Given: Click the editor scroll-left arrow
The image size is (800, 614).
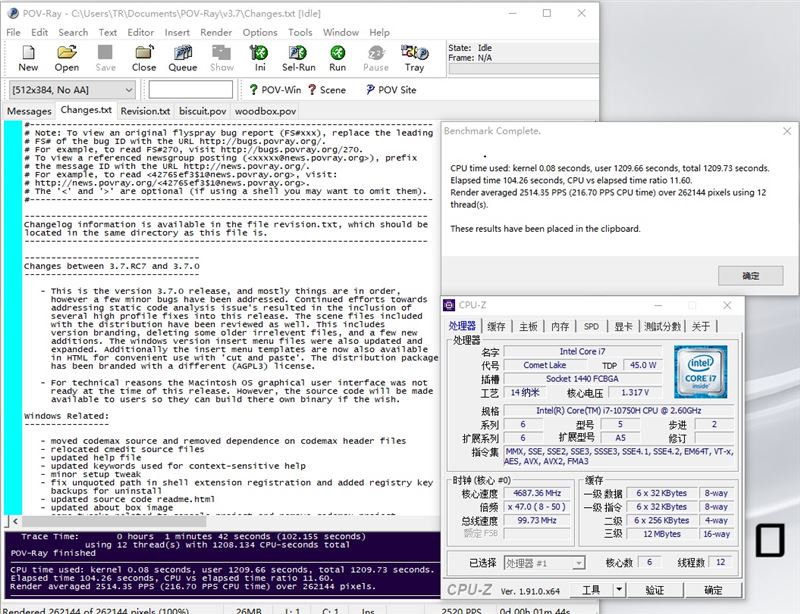Looking at the screenshot, I should coord(15,521).
